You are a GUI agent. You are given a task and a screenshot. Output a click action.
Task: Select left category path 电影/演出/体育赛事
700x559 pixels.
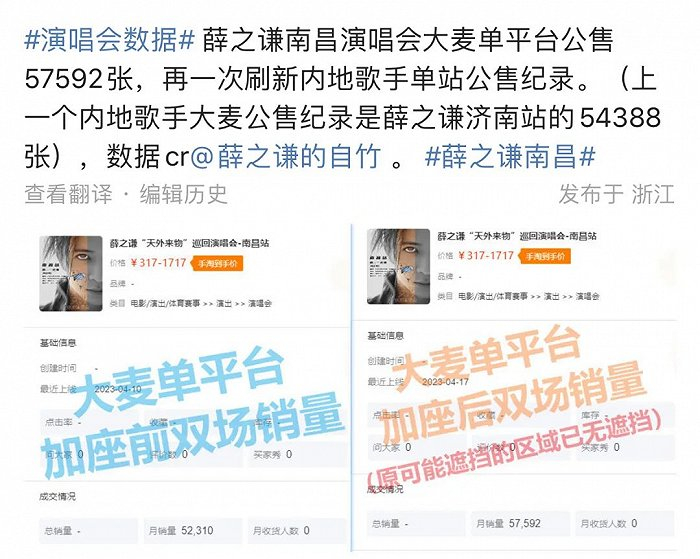[x=165, y=304]
